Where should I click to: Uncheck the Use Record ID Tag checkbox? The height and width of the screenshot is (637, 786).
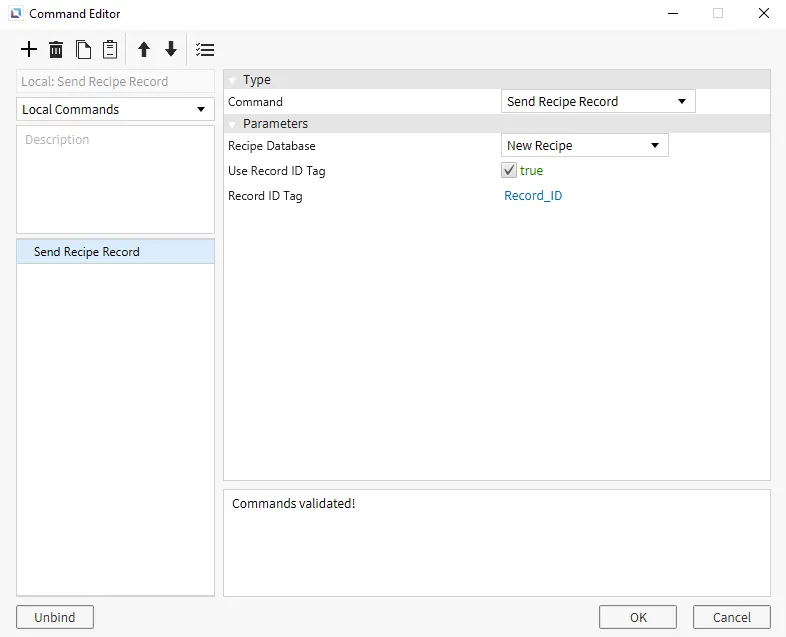[x=510, y=171]
